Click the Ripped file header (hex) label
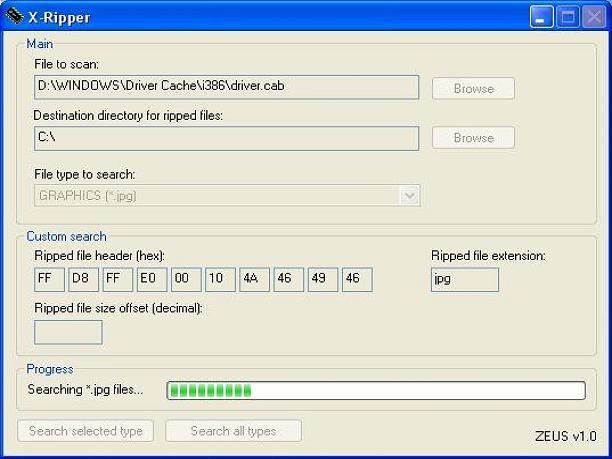Screen dimensions: 612x459 click(x=100, y=256)
